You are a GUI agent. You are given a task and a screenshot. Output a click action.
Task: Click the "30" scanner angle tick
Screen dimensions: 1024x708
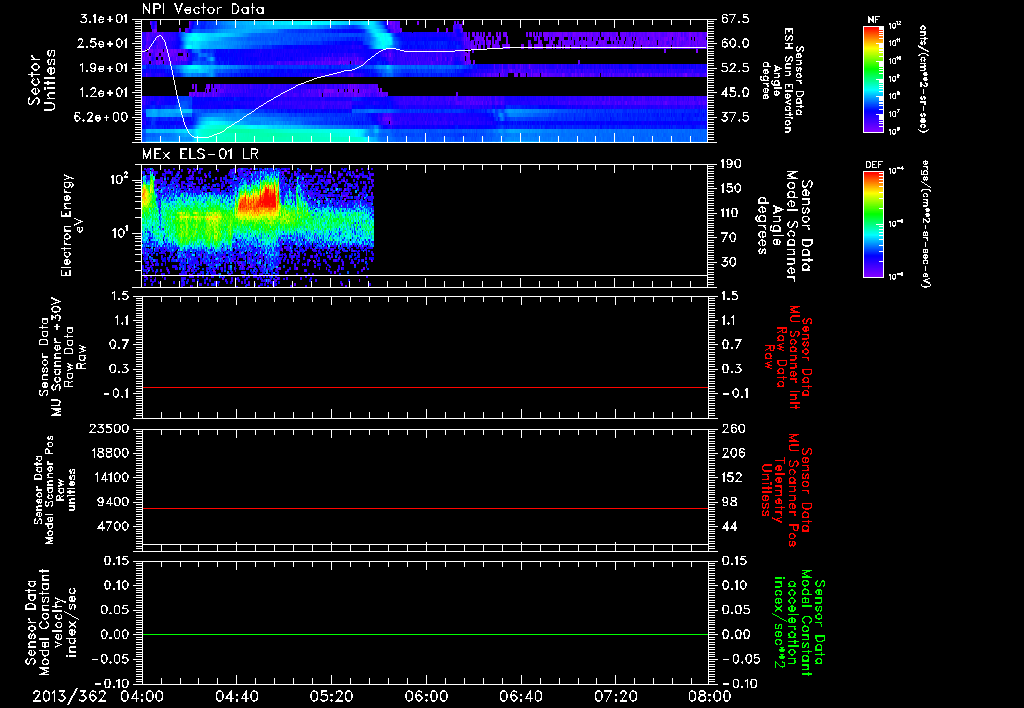coord(729,263)
